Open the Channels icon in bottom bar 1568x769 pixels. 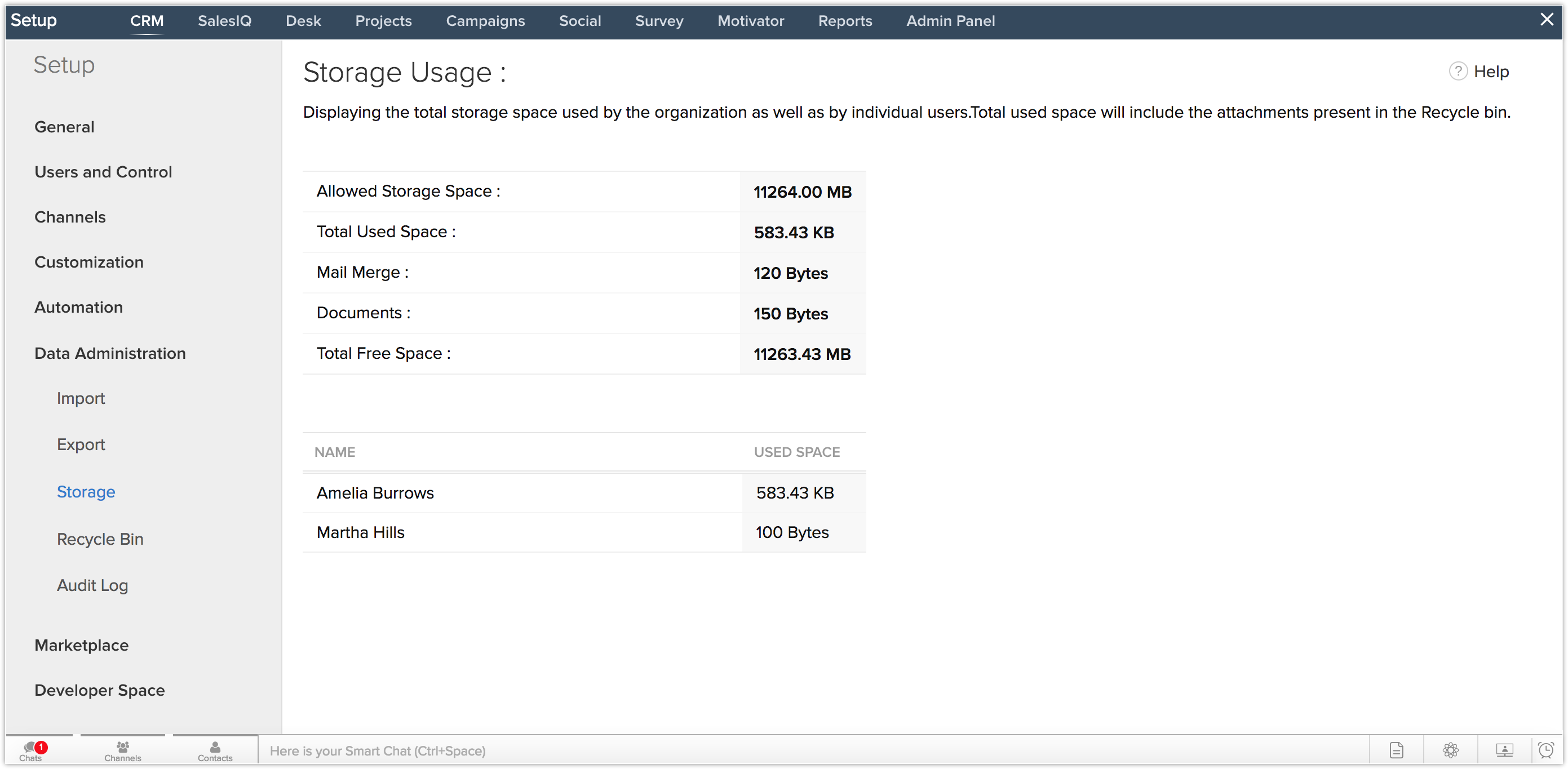[122, 749]
